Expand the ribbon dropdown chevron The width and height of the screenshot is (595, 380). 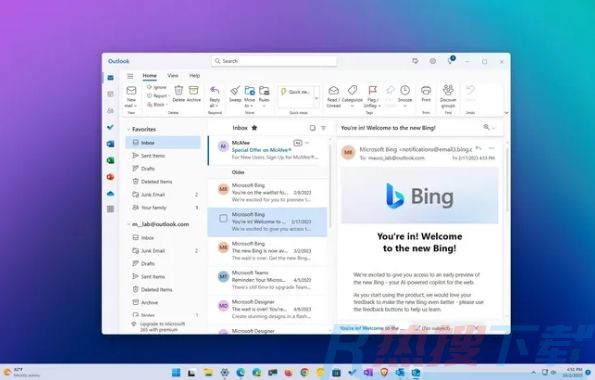coord(506,113)
